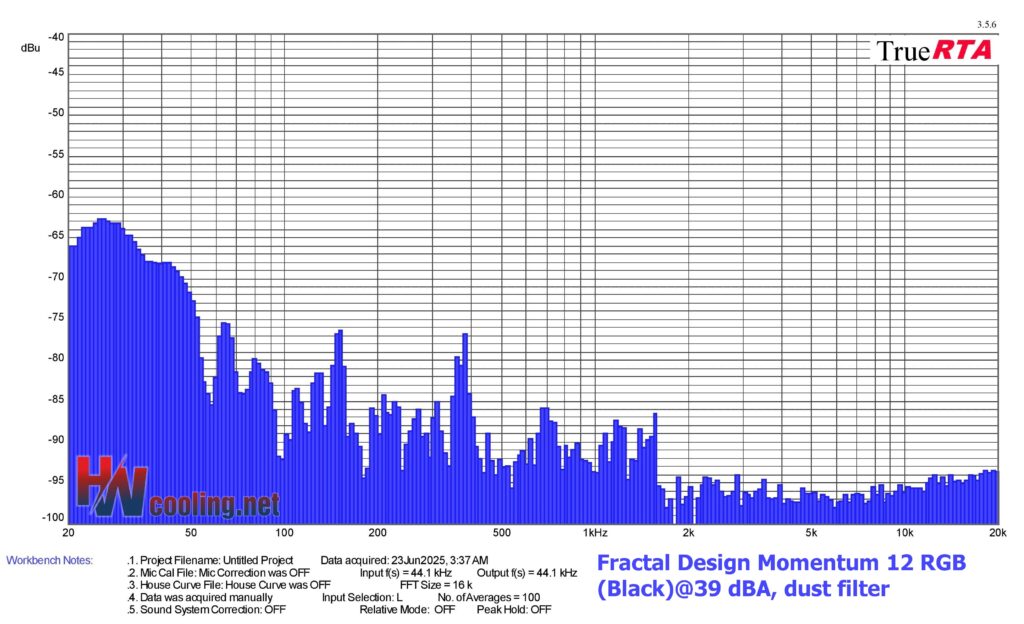This screenshot has width=1024, height=624.
Task: Click the No. of Averages = 100 text
Action: pos(488,597)
